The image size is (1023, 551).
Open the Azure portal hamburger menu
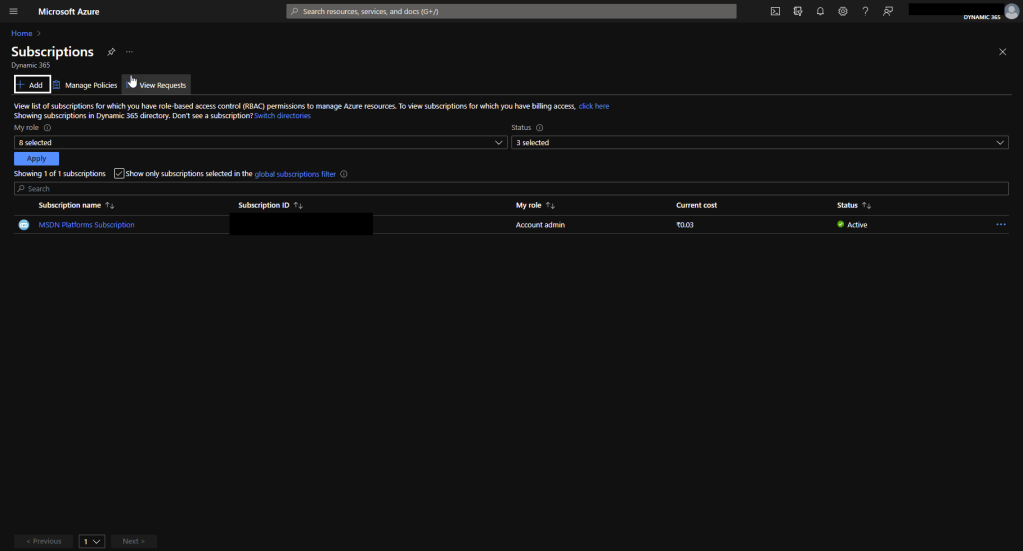(14, 12)
